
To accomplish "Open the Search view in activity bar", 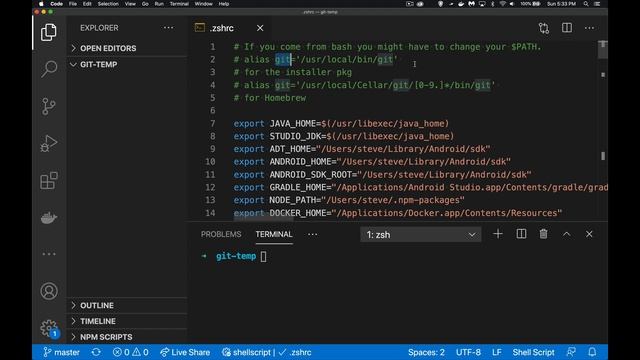I will pyautogui.click(x=49, y=69).
